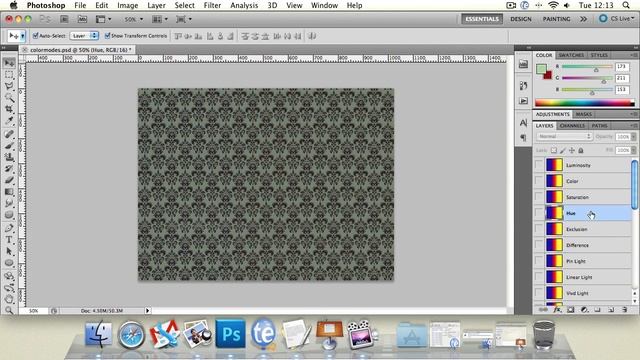Open the Image menu

pyautogui.click(x=128, y=5)
